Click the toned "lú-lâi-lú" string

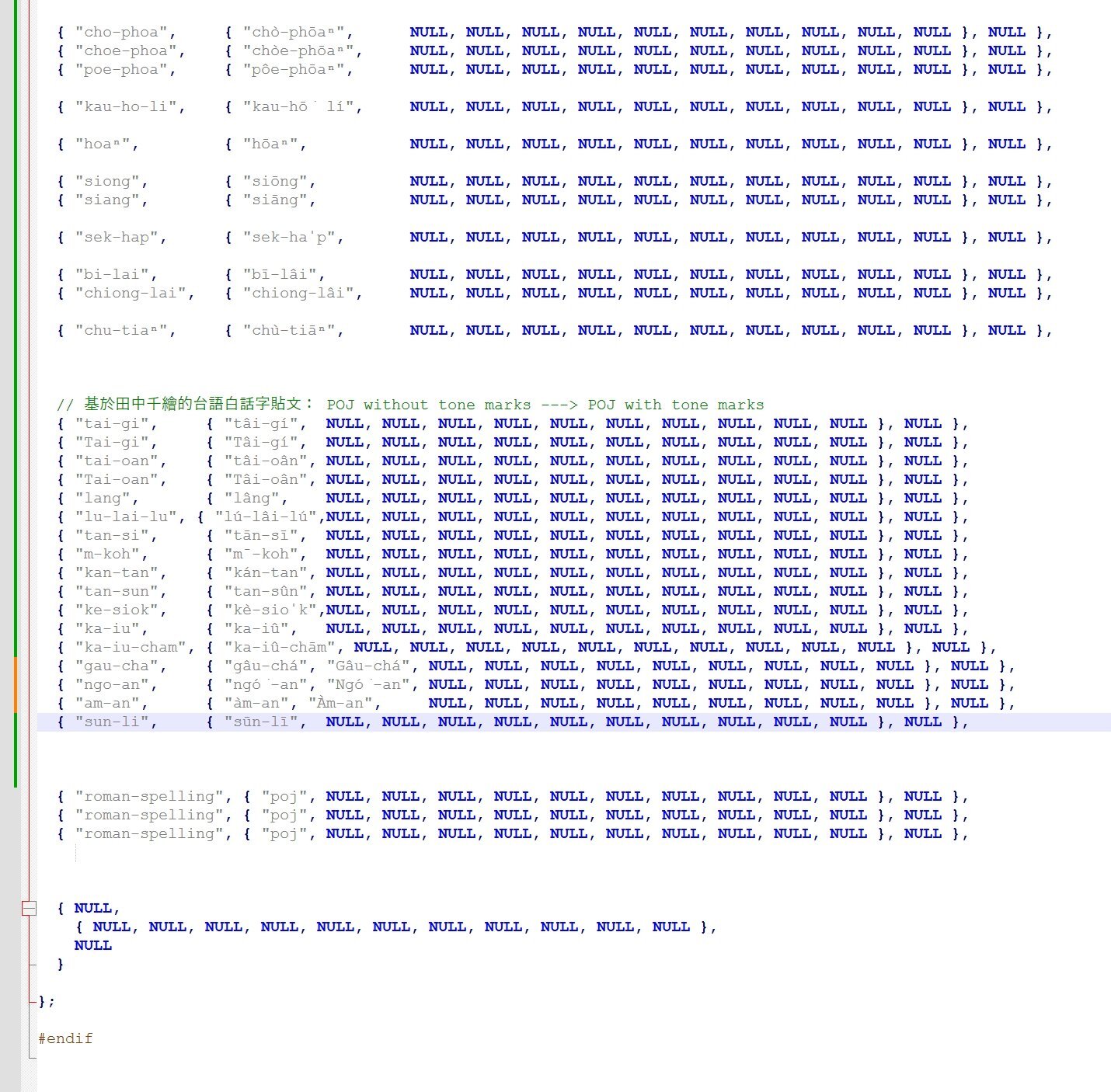click(x=265, y=517)
